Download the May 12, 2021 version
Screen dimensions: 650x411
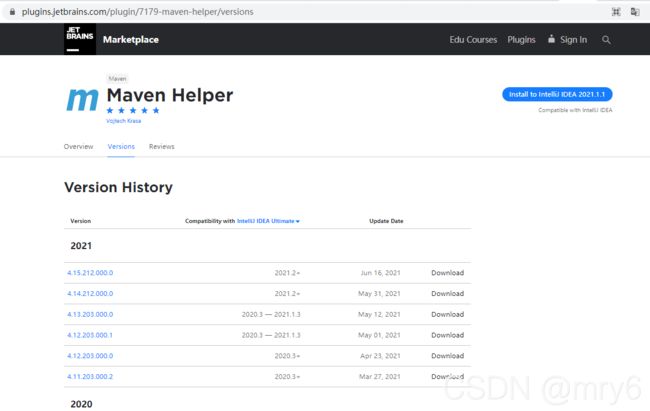coord(447,314)
